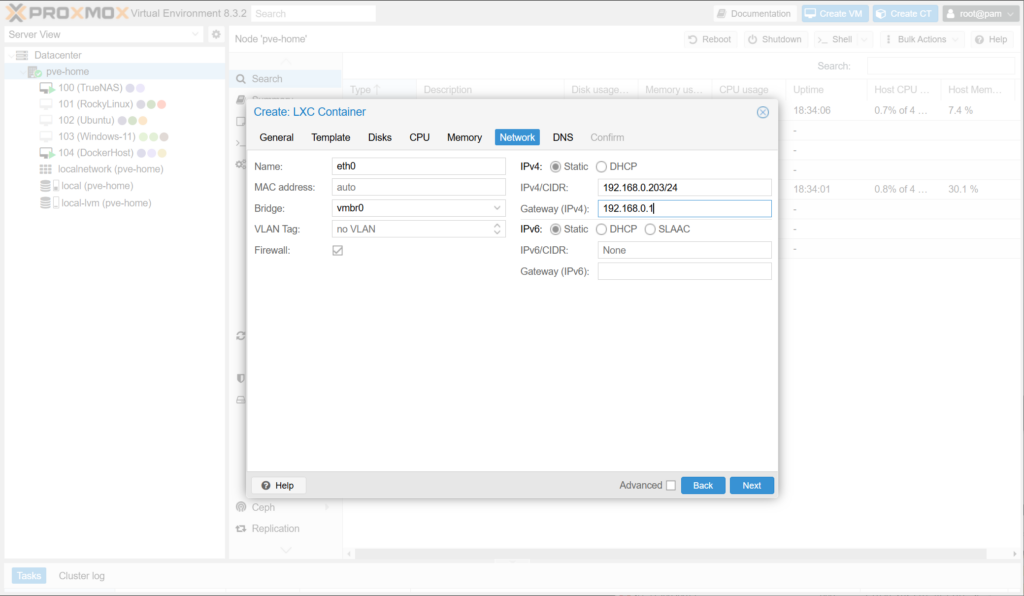Switch to the Memory tab
Image resolution: width=1024 pixels, height=596 pixels.
pos(464,137)
